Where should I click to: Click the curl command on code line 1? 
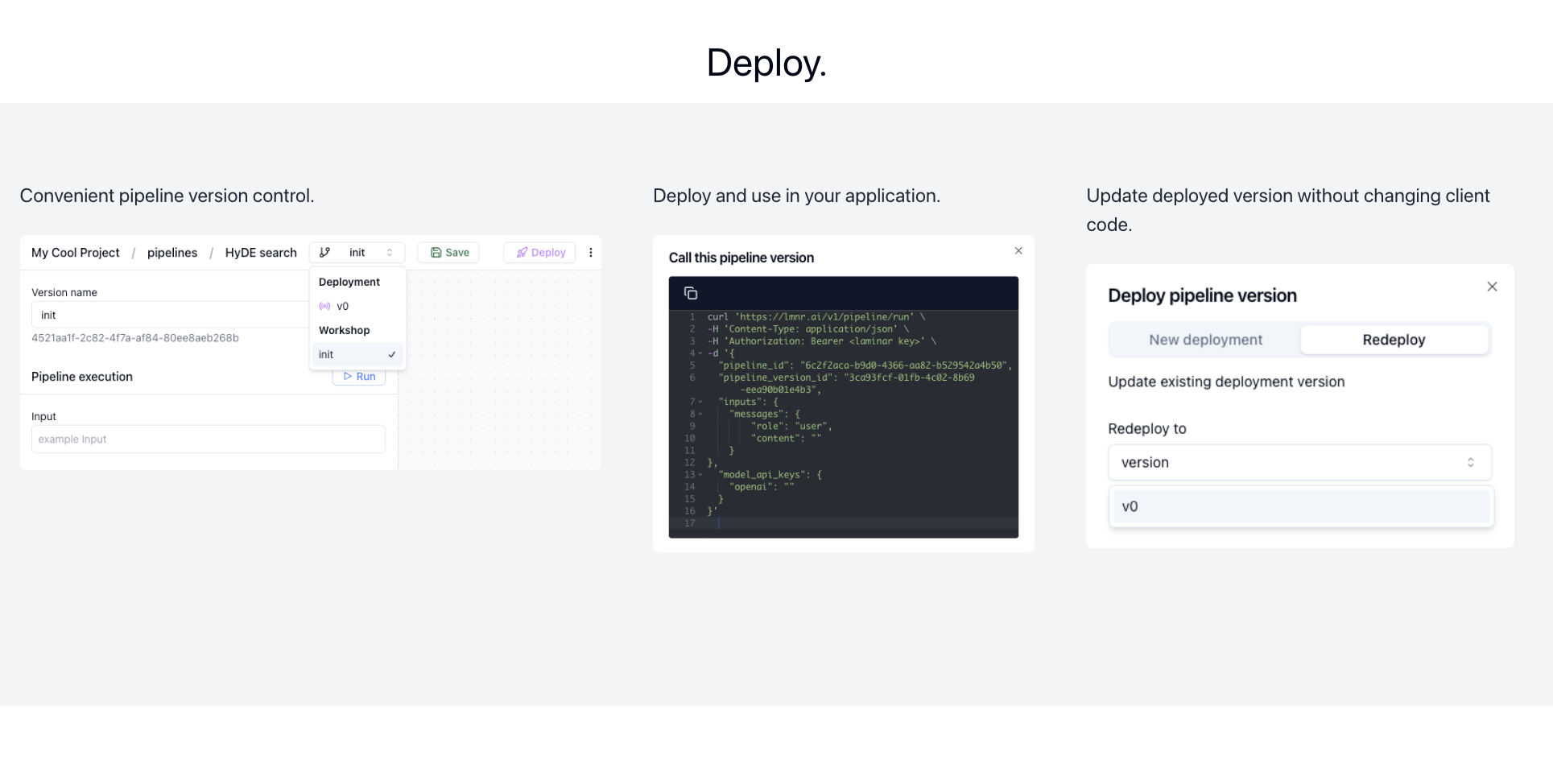[816, 317]
